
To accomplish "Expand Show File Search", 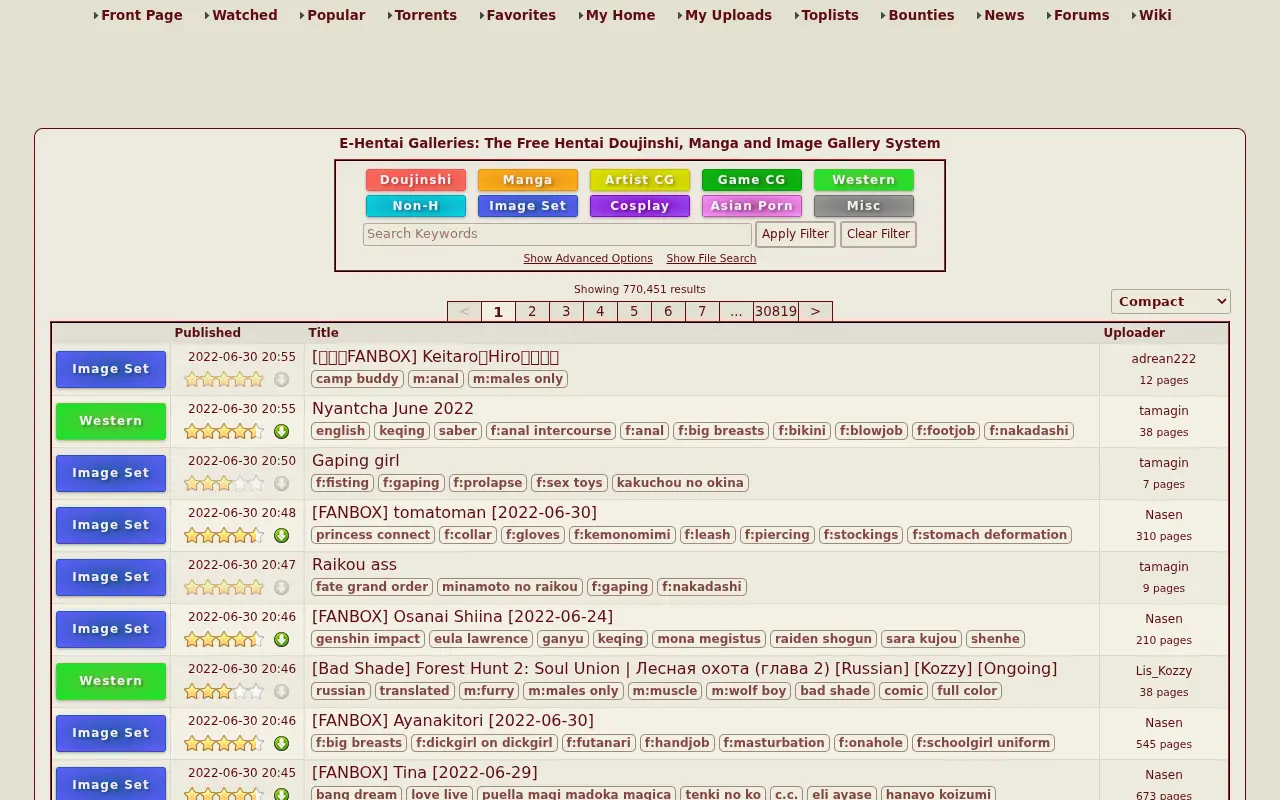I will click(711, 258).
